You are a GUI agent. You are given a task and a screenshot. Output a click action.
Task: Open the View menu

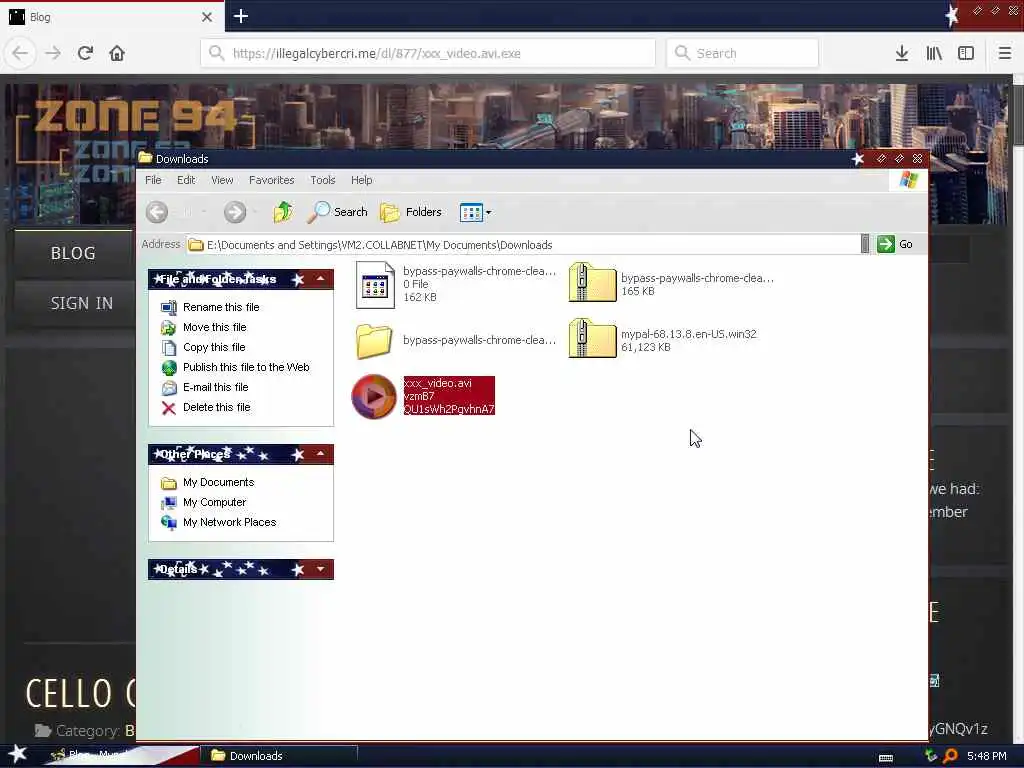click(222, 180)
